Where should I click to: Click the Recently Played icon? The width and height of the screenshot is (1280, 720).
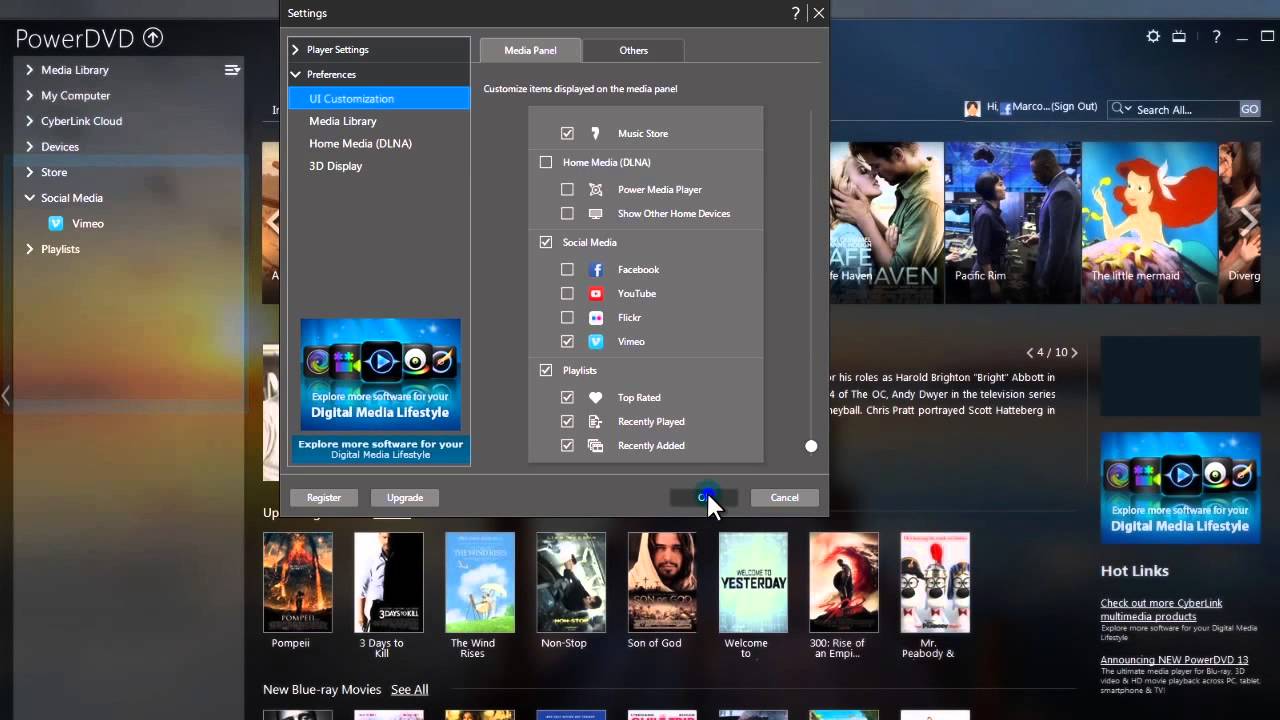[x=596, y=421]
